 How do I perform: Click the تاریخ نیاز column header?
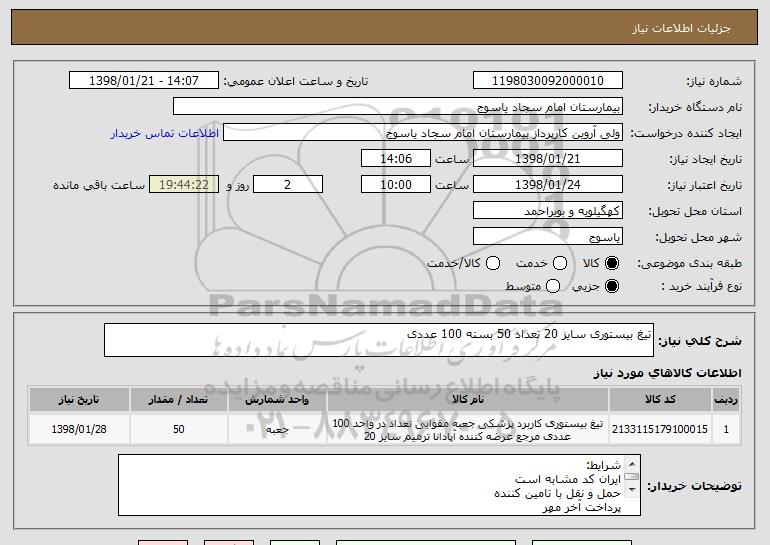tap(79, 400)
